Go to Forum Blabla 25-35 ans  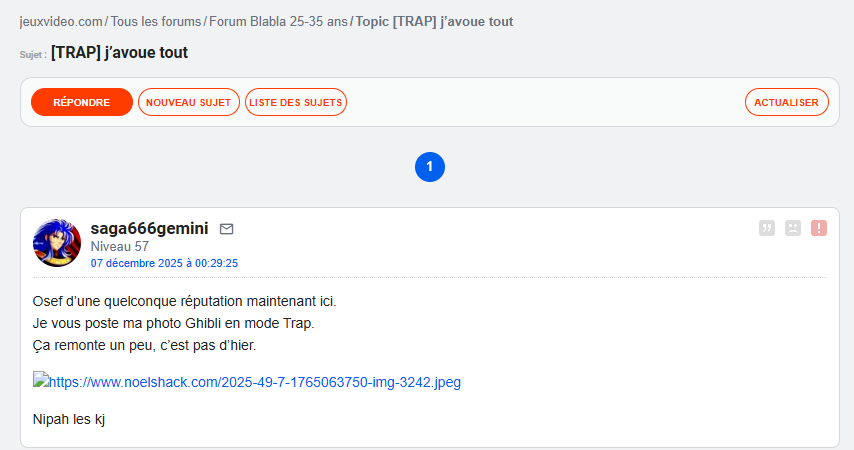[277, 21]
